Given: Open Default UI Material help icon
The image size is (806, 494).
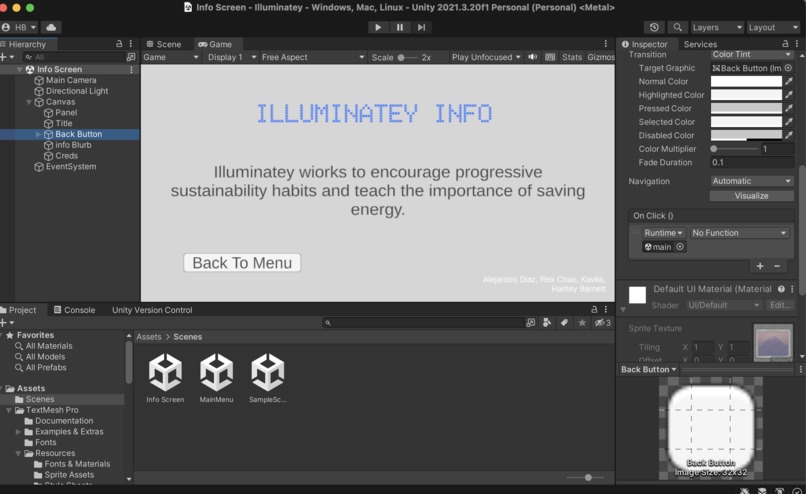Looking at the screenshot, I should (x=781, y=289).
